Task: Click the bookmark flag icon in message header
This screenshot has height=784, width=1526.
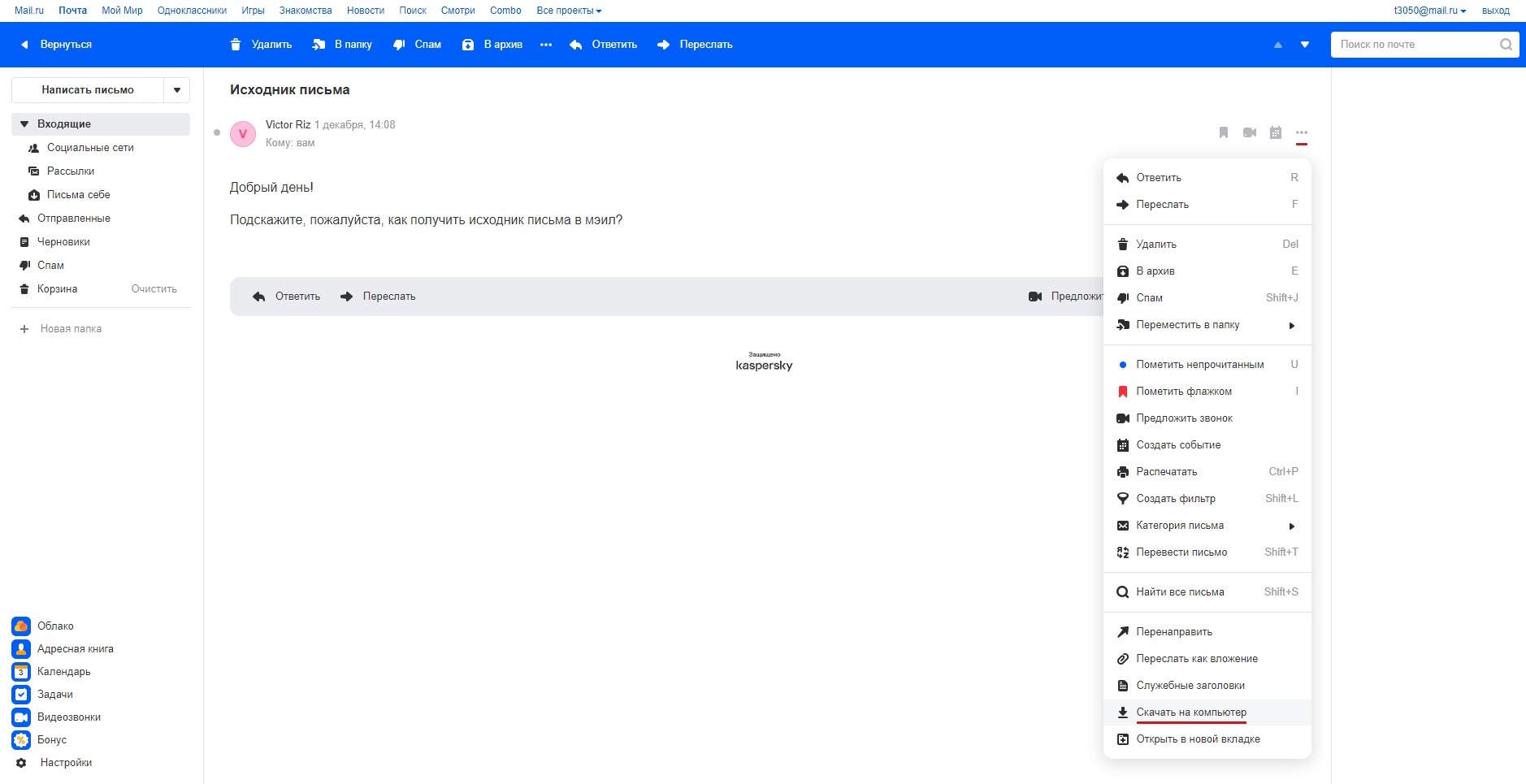Action: (1224, 132)
